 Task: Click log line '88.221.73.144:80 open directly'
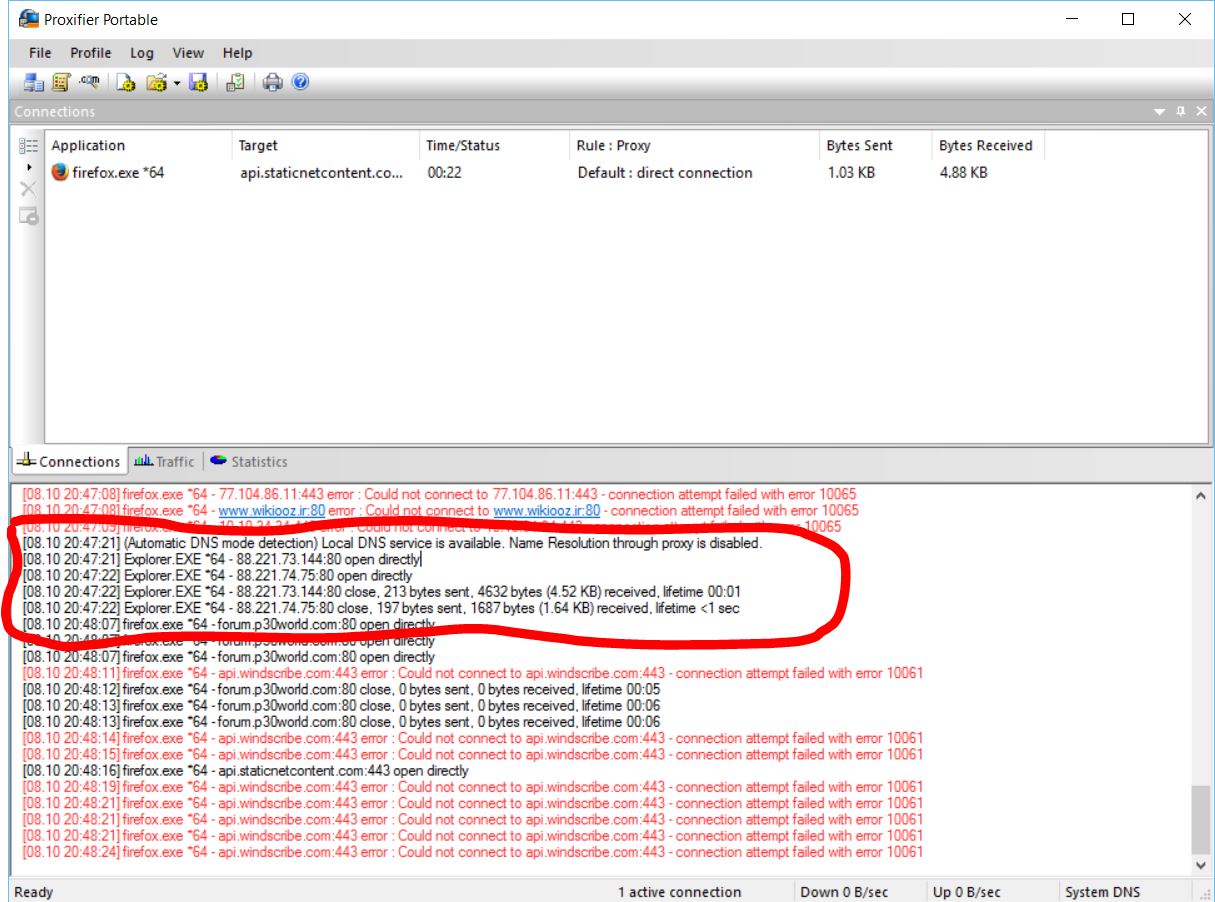point(222,559)
